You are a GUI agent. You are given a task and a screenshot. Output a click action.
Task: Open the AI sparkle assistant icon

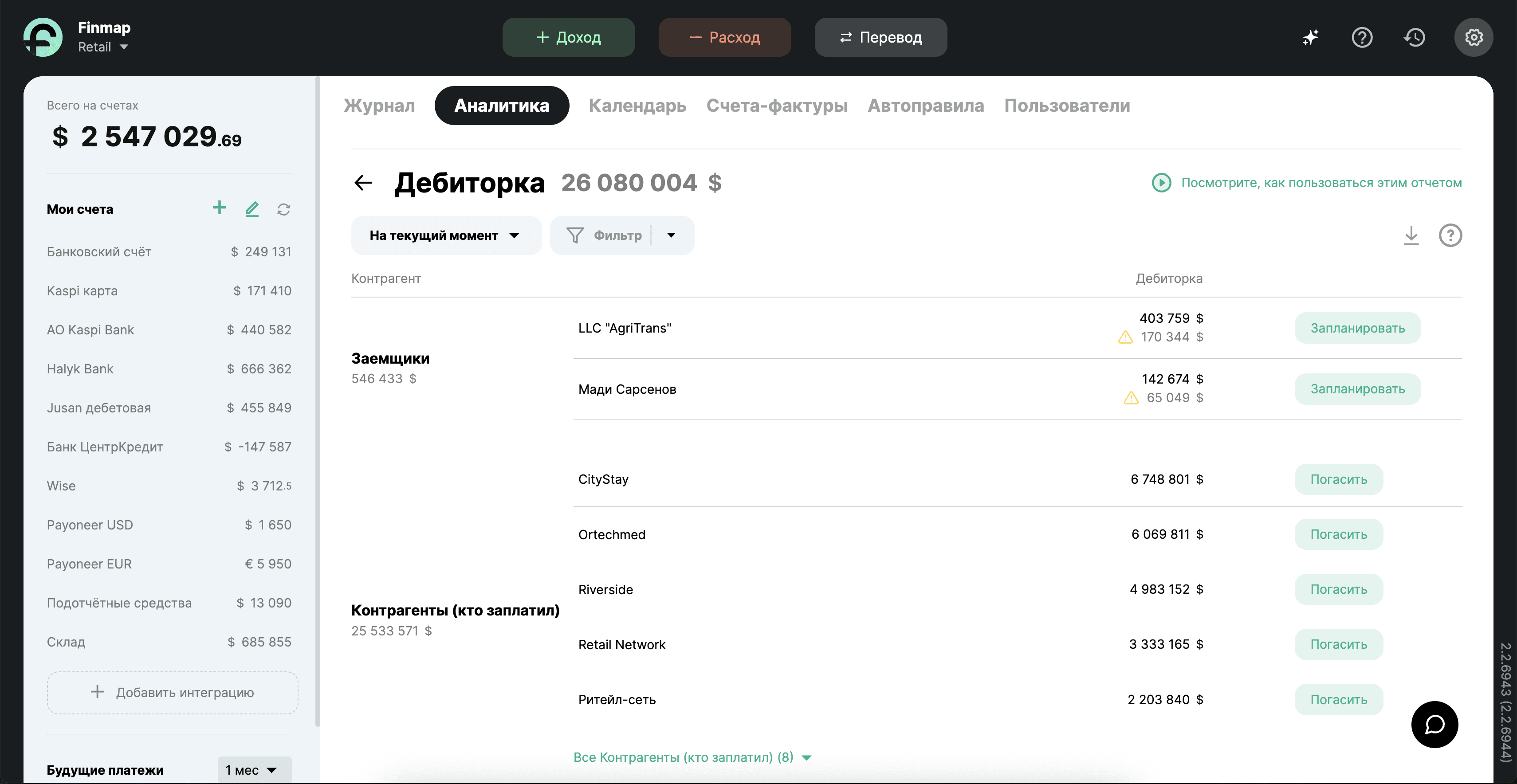tap(1310, 38)
